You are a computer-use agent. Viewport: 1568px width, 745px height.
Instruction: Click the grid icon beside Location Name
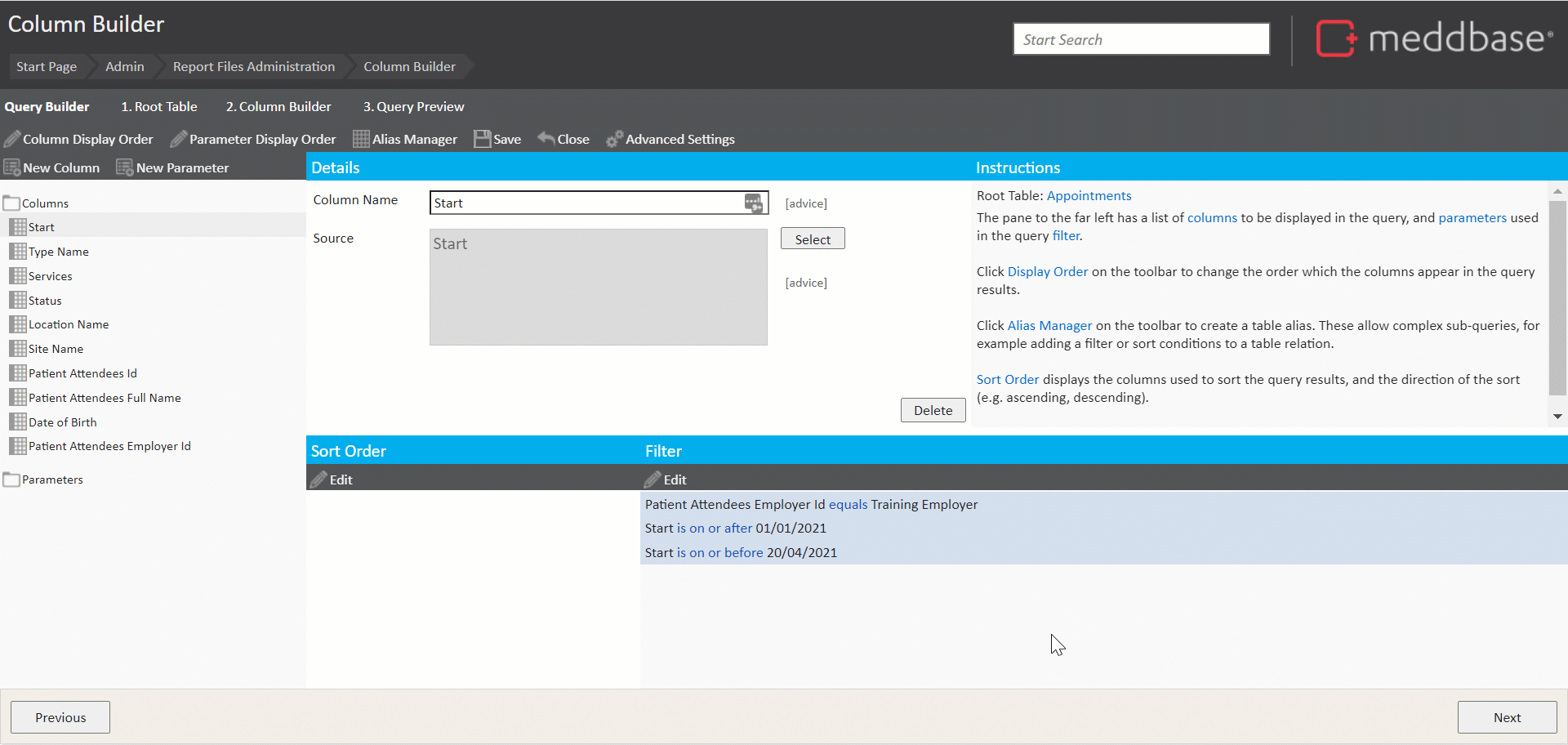(18, 324)
